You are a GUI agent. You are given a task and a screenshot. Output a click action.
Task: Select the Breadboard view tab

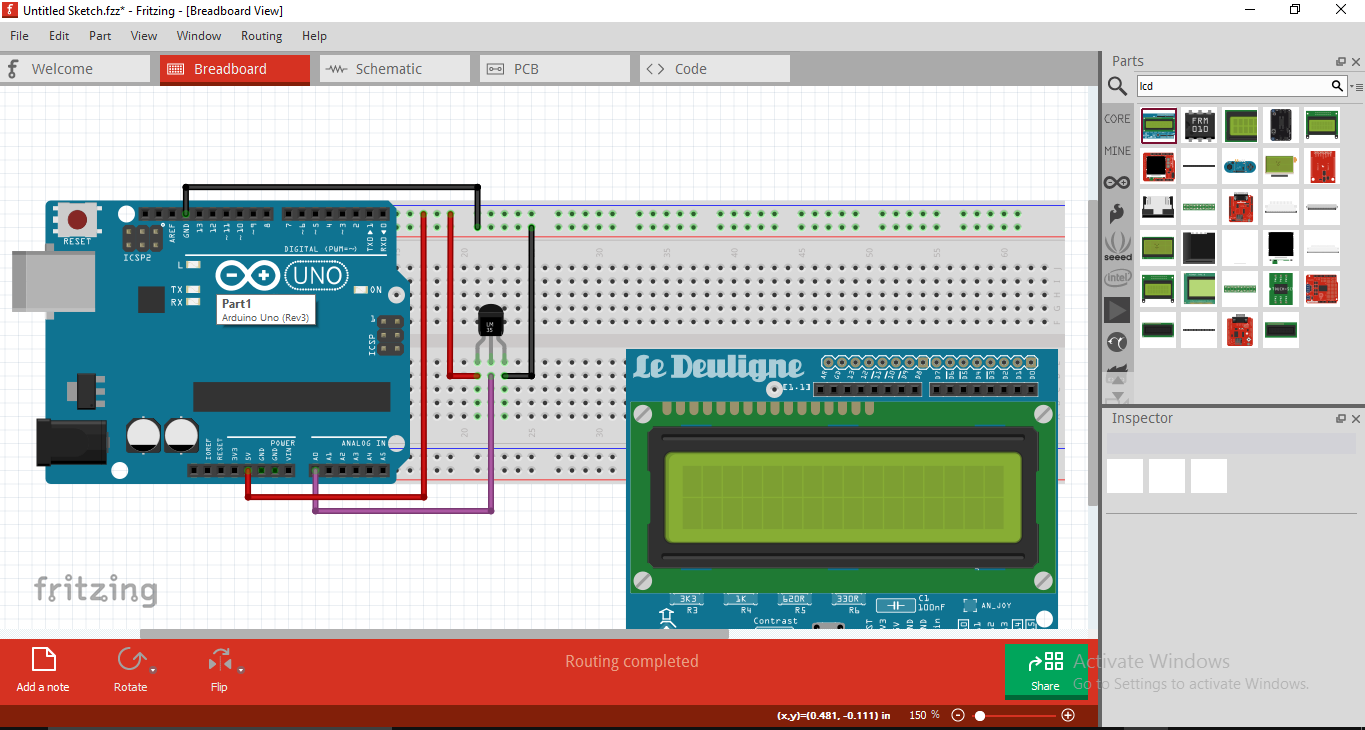[x=235, y=69]
